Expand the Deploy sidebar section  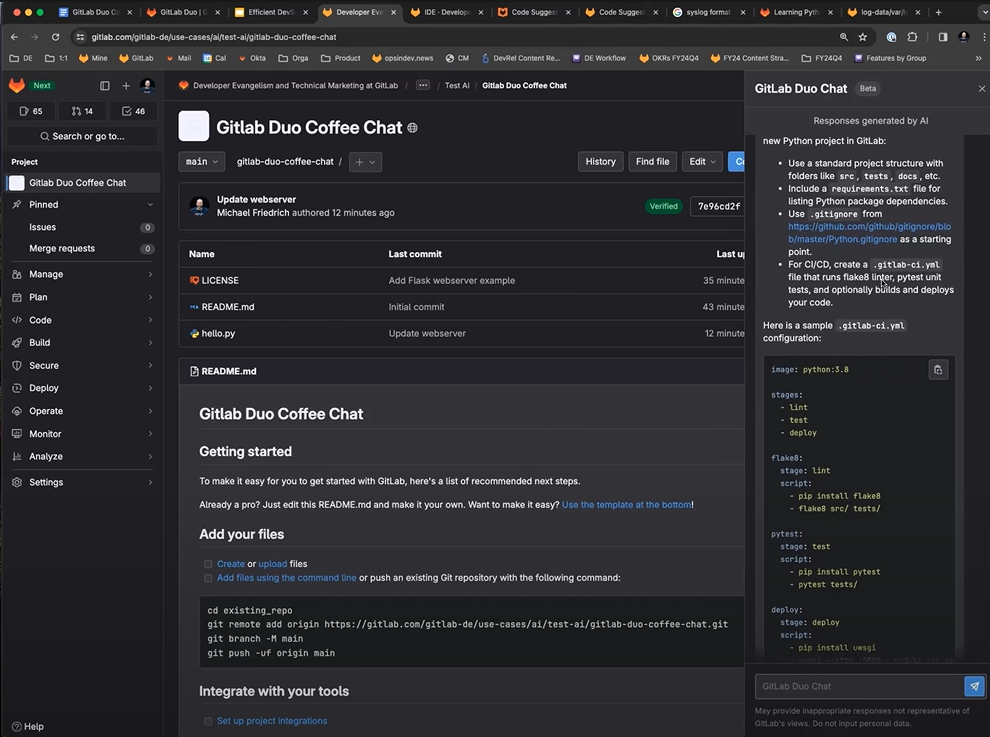[82, 388]
